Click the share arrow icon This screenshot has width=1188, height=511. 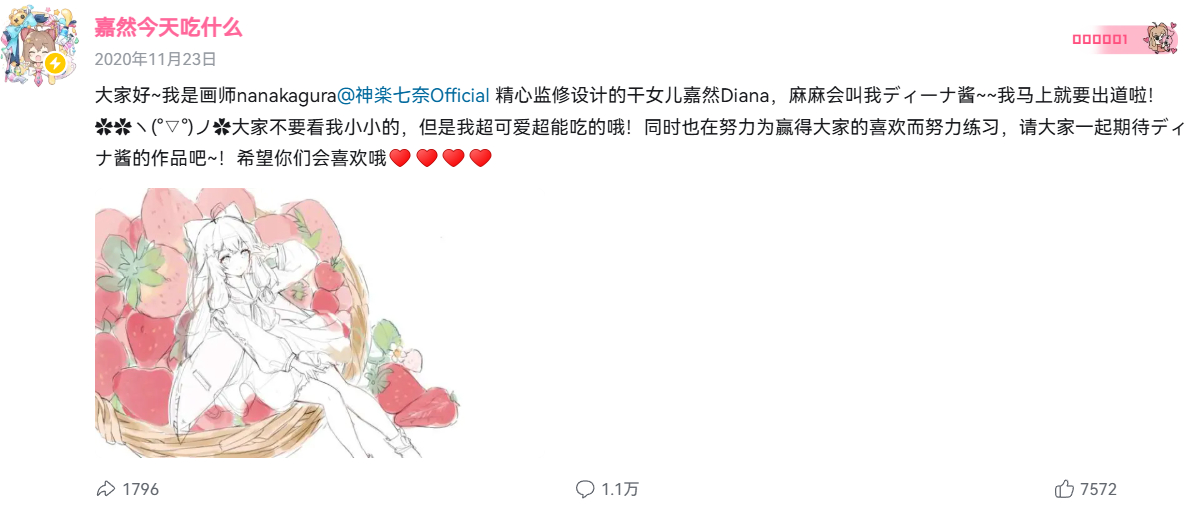105,489
